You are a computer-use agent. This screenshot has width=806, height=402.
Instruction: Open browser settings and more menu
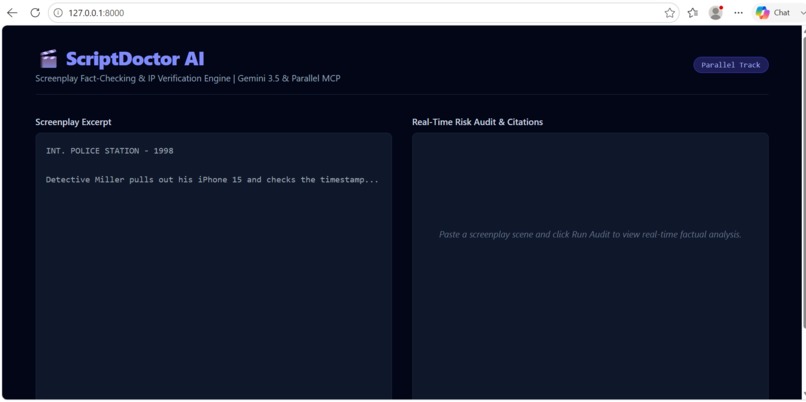click(x=738, y=13)
